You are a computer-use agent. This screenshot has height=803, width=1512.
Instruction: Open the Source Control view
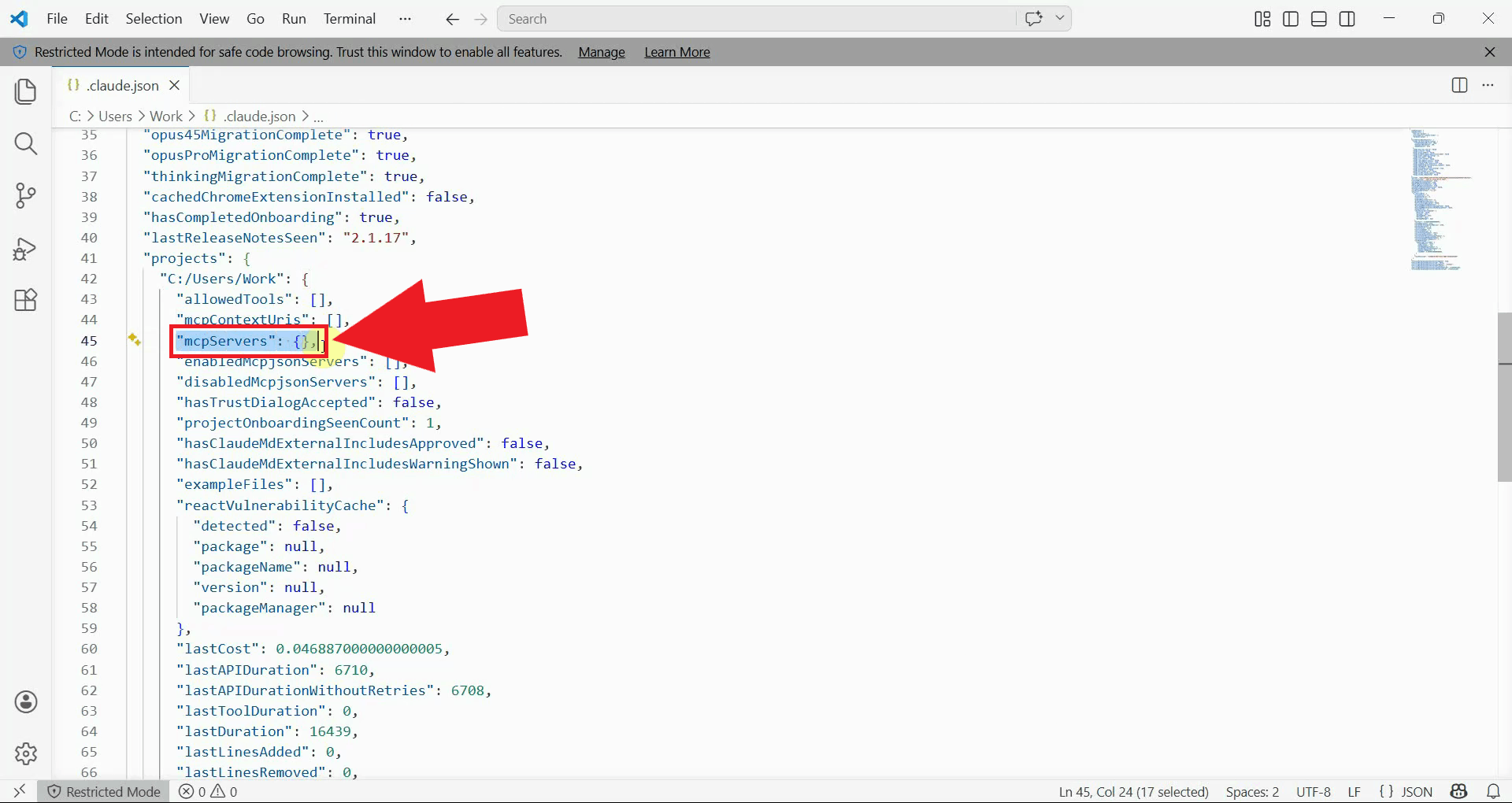(x=26, y=195)
